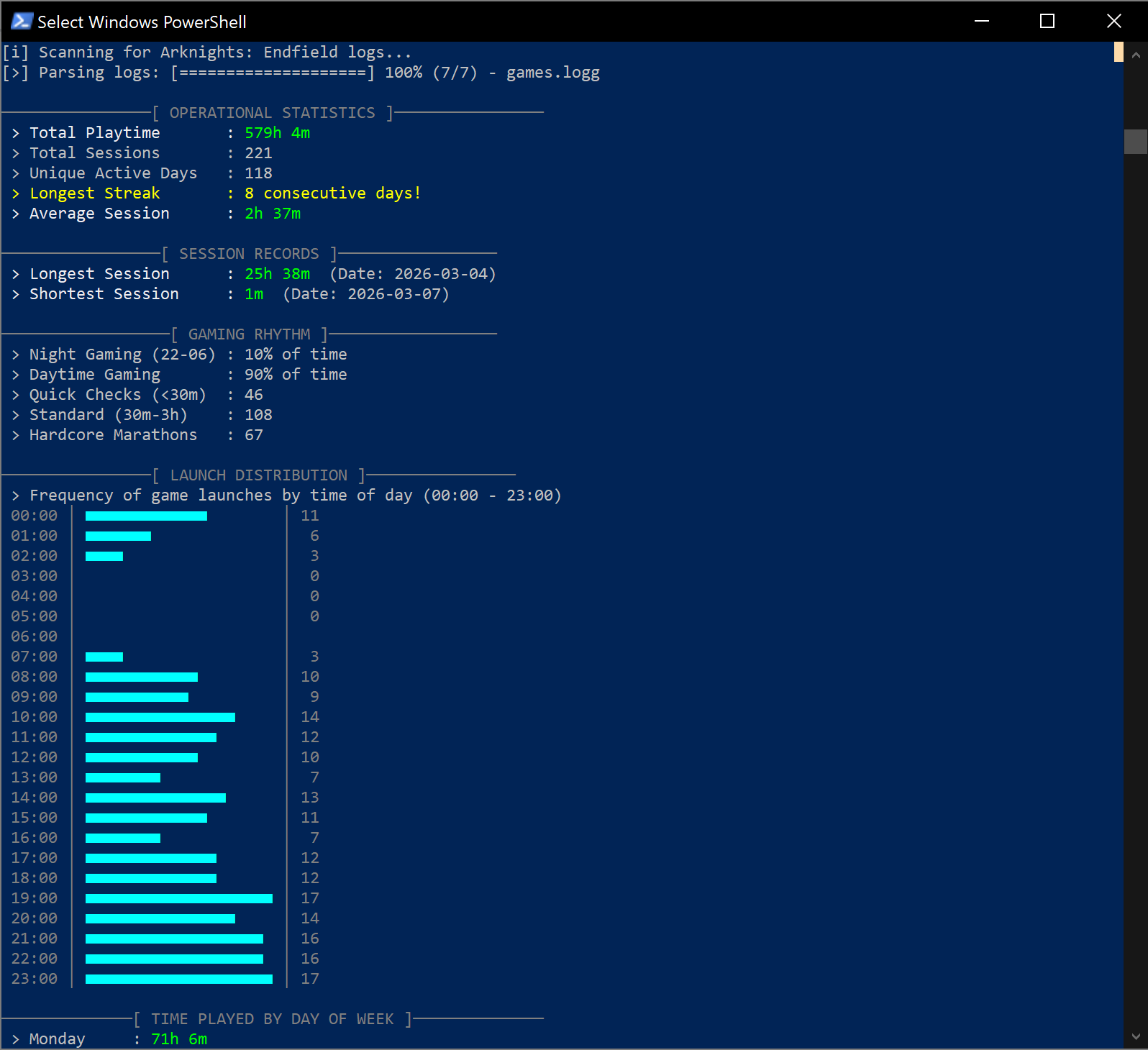Click the Longest Session value '25h 38m'
The image size is (1148, 1050).
point(277,274)
